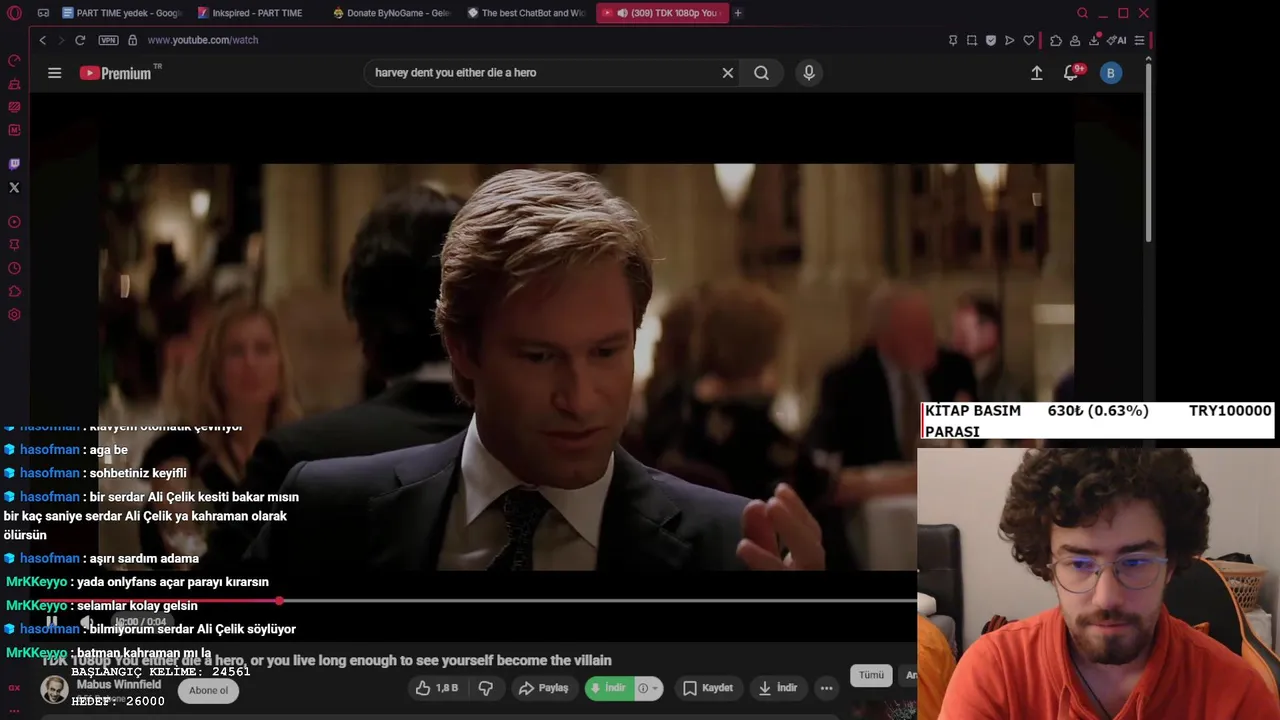This screenshot has height=720, width=1280.
Task: Click the grey İndir download button
Action: 777,688
